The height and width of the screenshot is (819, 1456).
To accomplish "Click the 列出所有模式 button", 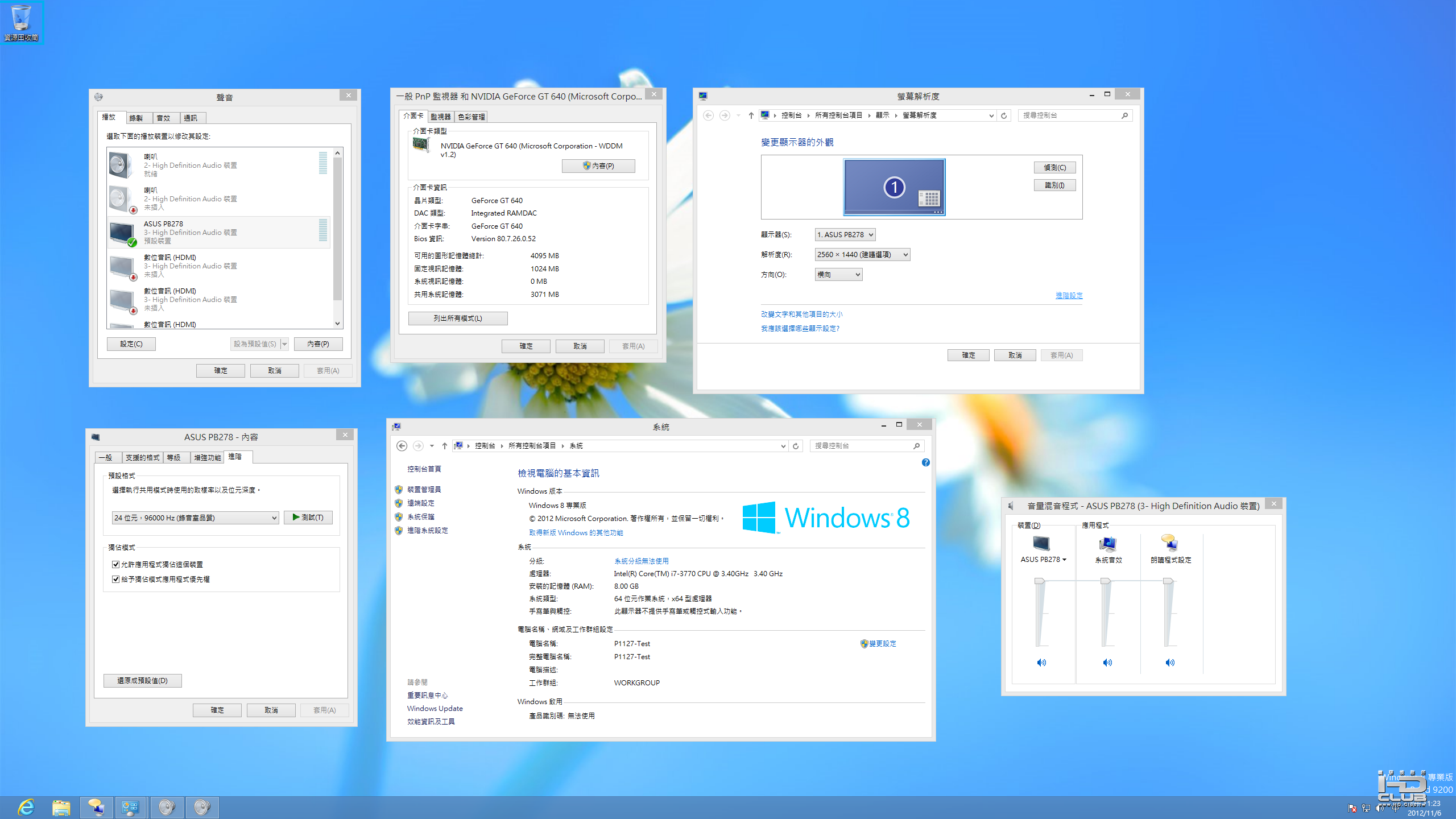I will point(458,318).
